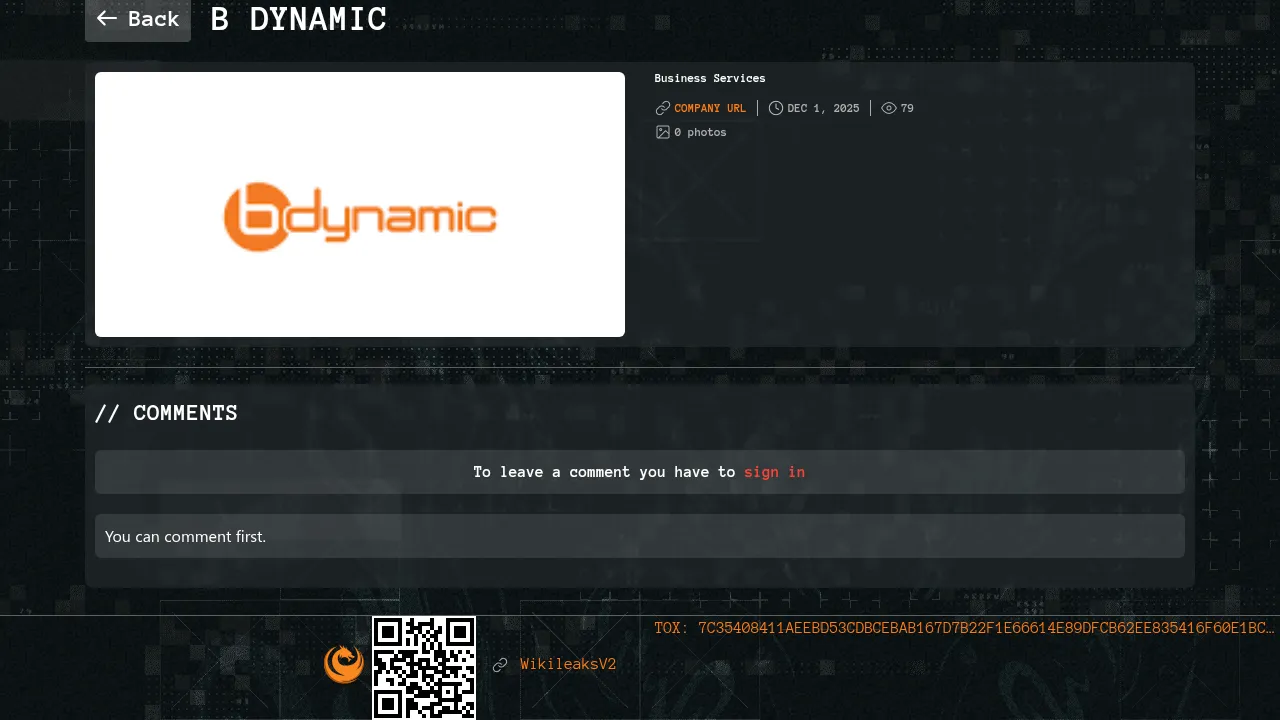Click the Back button
Screen dimensions: 1280x720
(138, 19)
